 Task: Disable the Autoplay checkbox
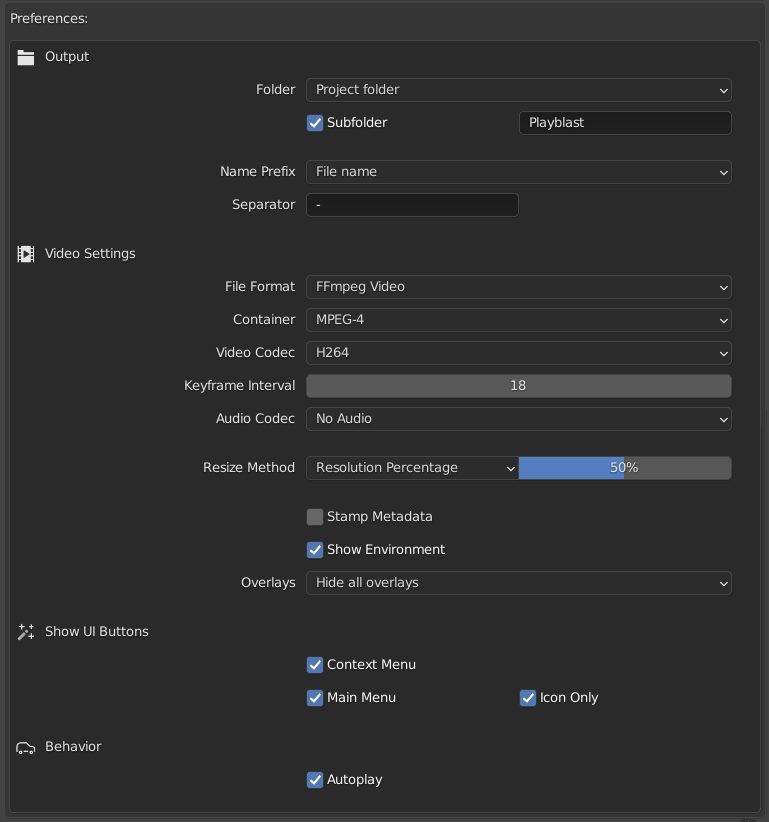[315, 780]
